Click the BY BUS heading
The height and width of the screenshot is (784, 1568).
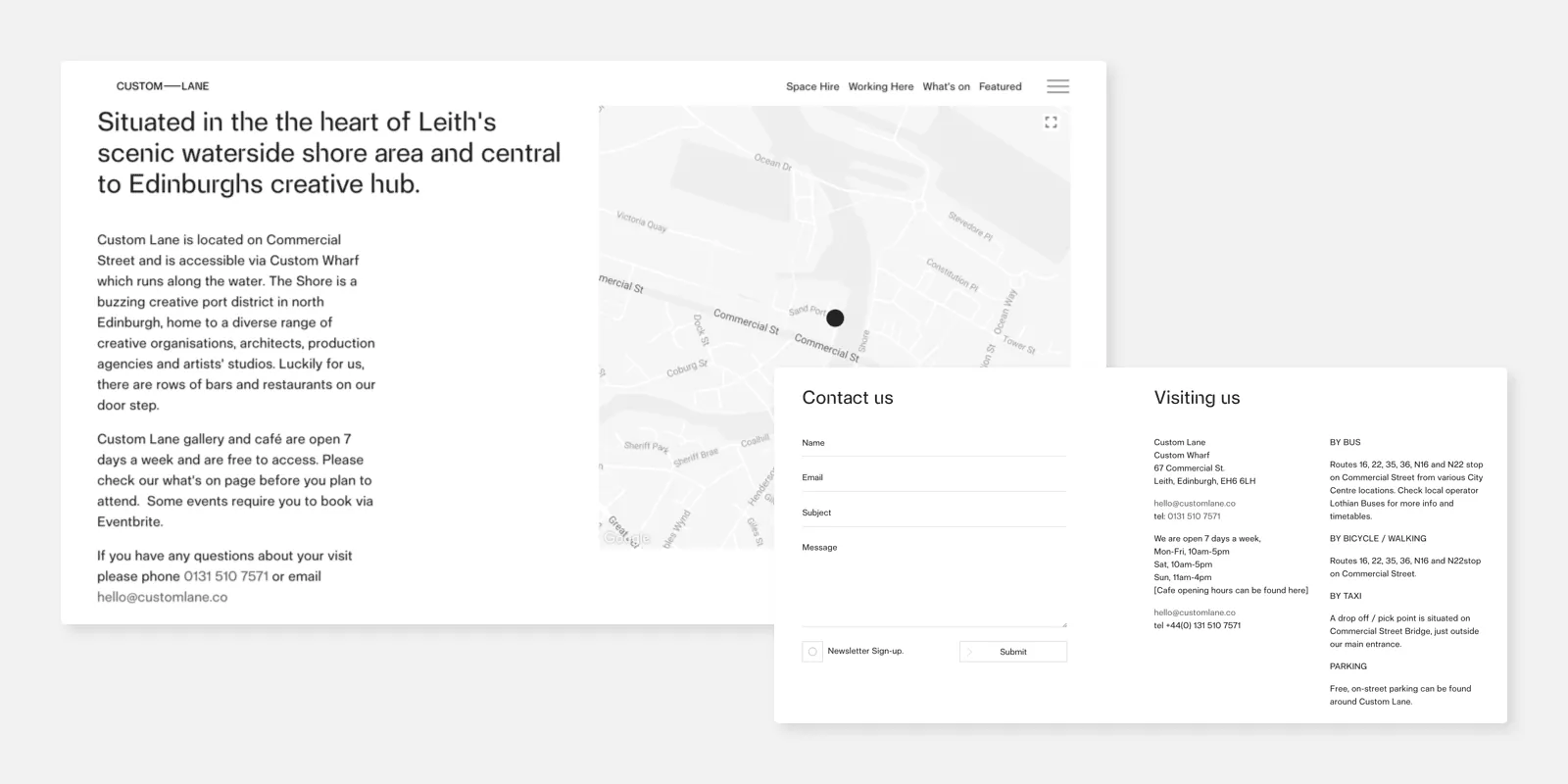coord(1345,443)
